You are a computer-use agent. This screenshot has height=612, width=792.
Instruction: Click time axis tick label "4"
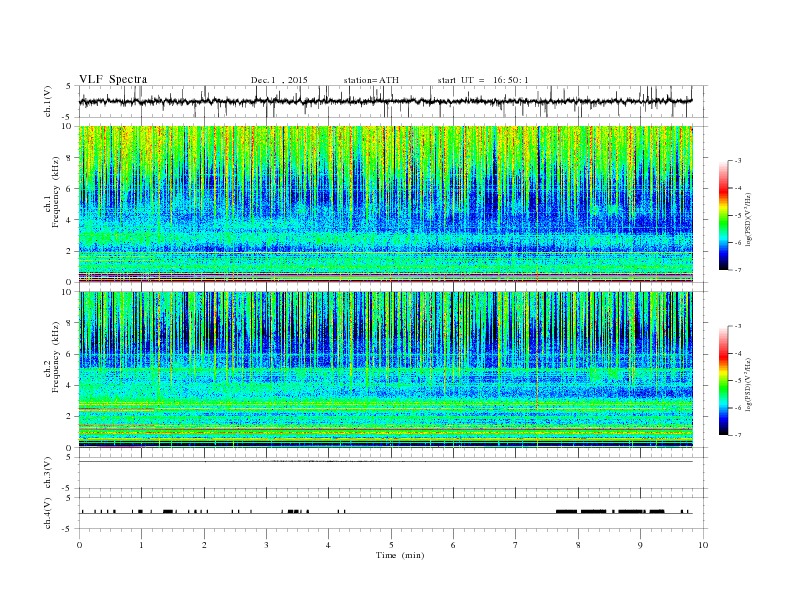[x=328, y=545]
